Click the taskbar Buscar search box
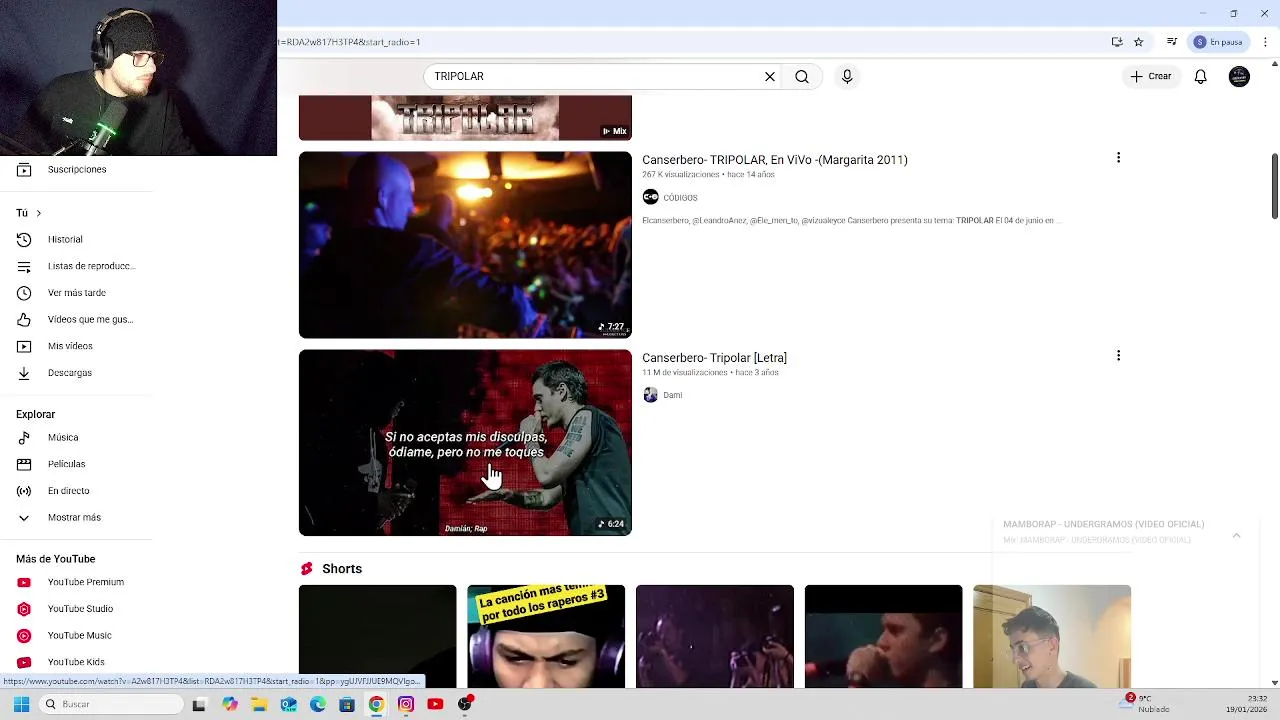Screen dimensions: 1280x720 point(110,704)
